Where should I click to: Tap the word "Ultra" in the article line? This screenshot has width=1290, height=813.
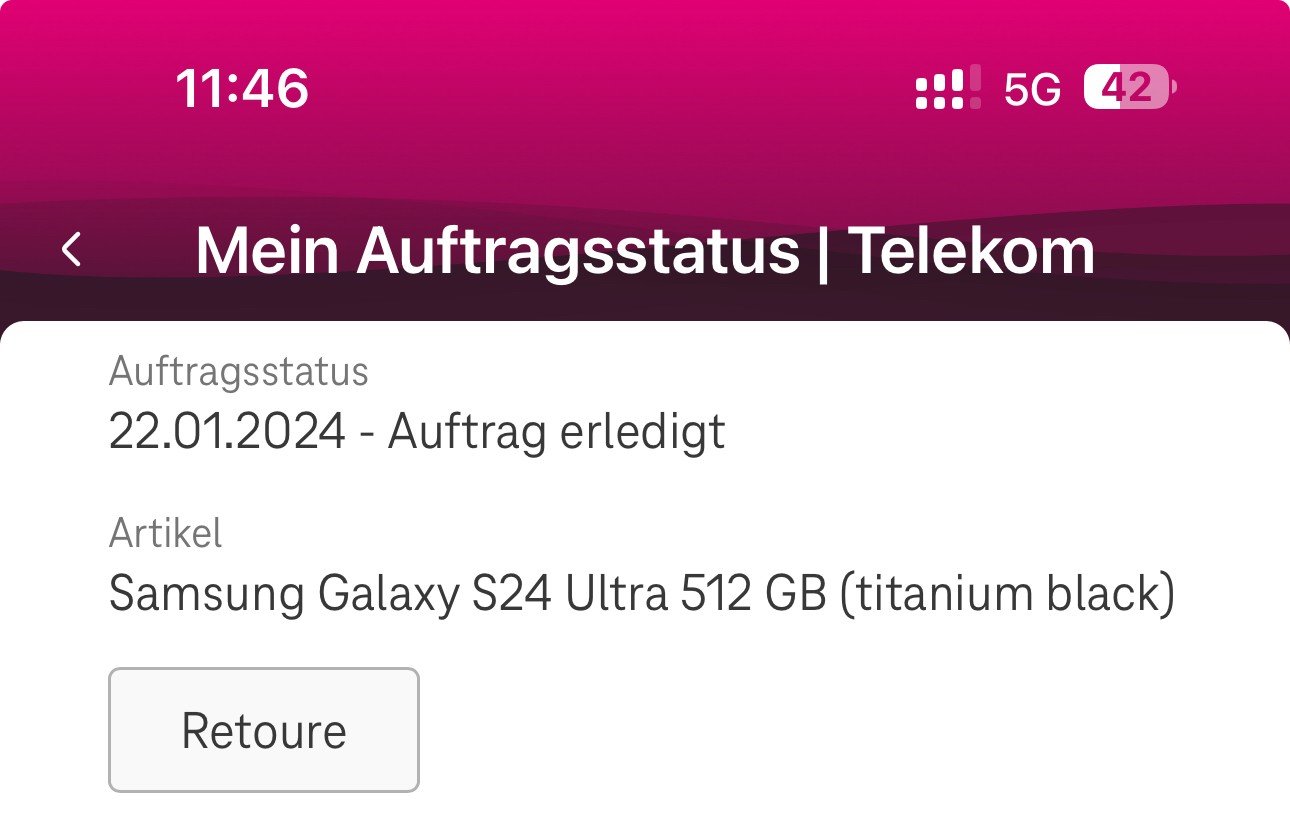pyautogui.click(x=617, y=594)
